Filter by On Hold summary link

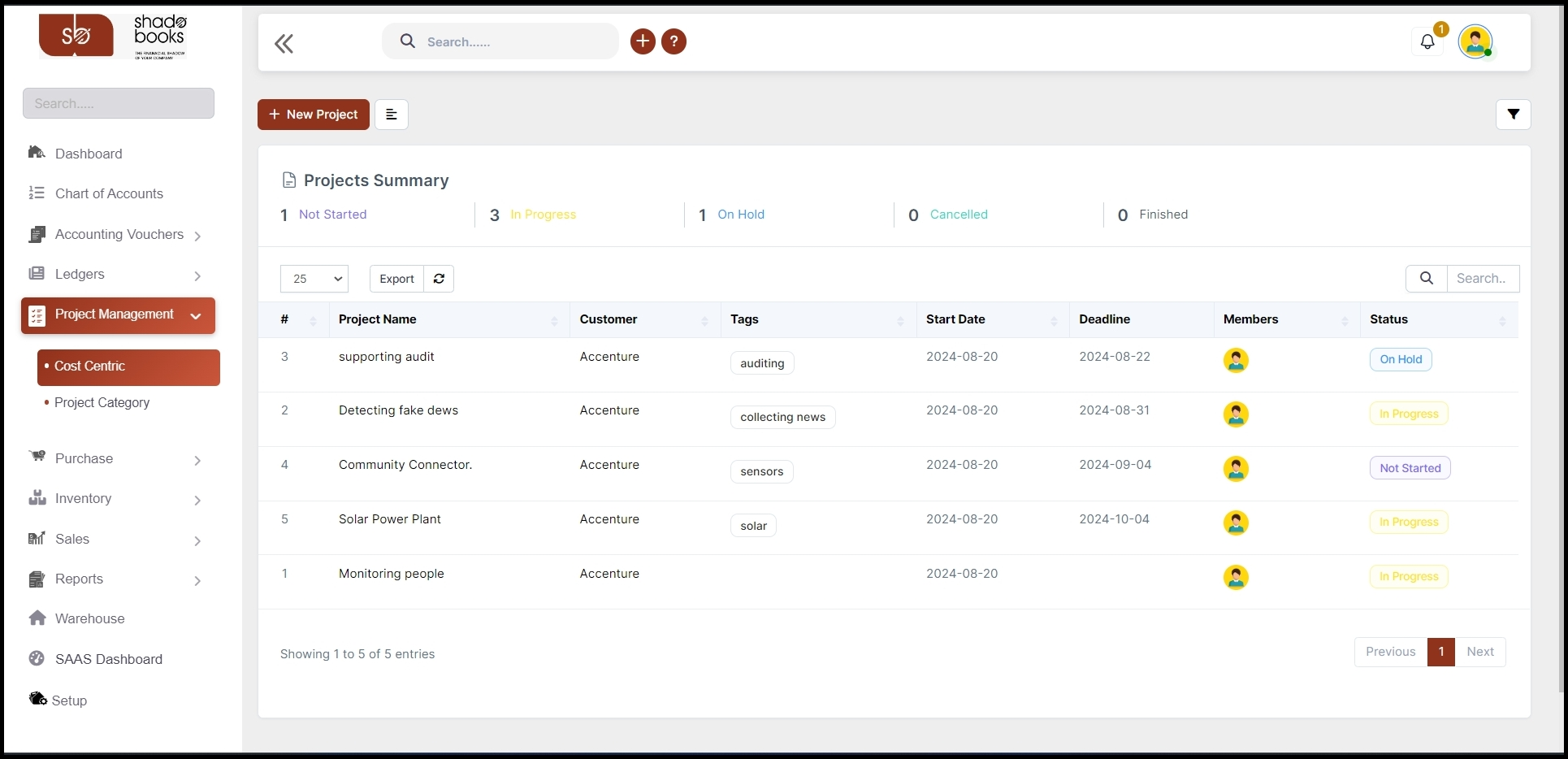click(741, 215)
